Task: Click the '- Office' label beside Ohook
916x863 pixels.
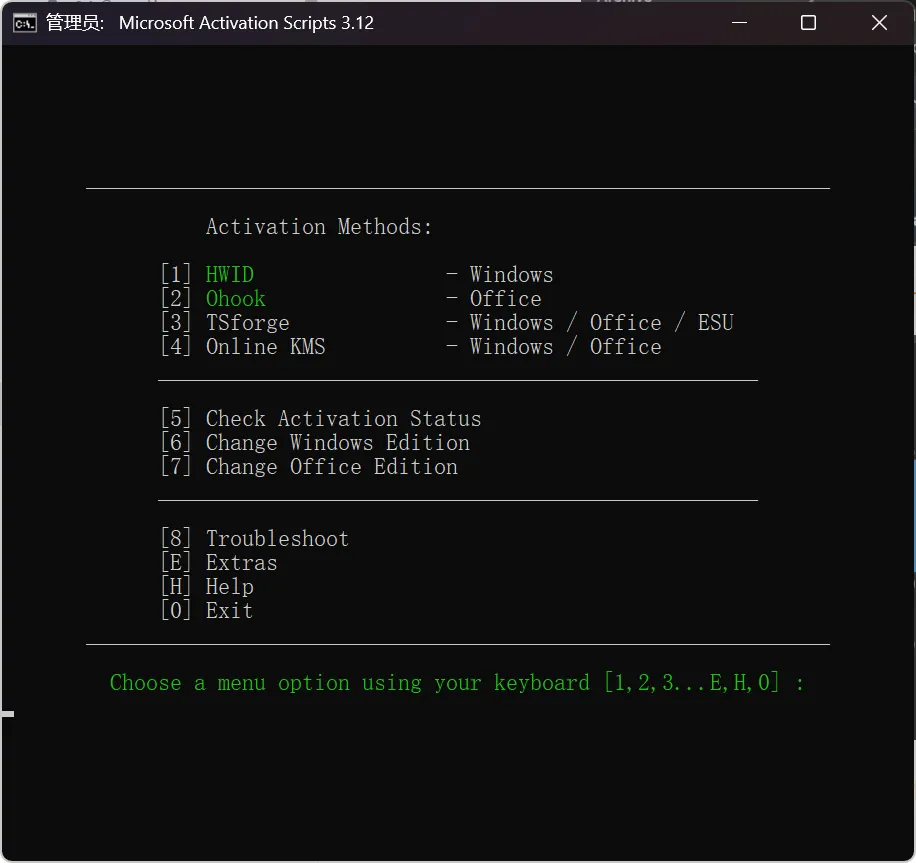Action: pos(494,299)
